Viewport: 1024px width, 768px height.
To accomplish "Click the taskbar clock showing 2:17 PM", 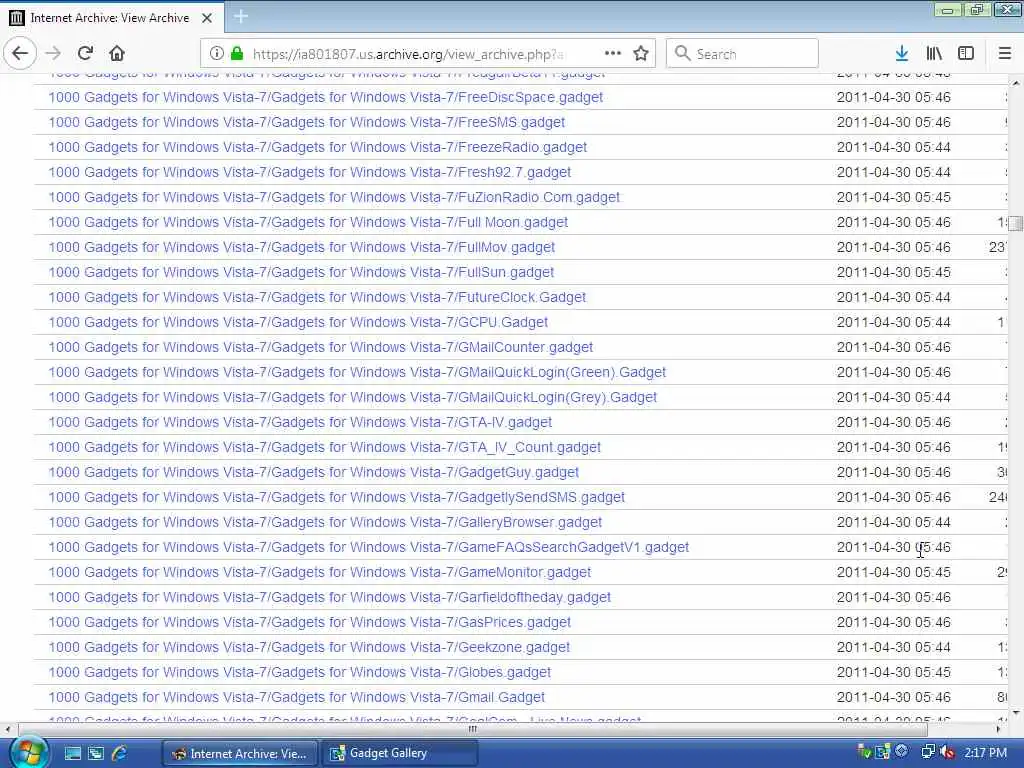I will pos(985,753).
